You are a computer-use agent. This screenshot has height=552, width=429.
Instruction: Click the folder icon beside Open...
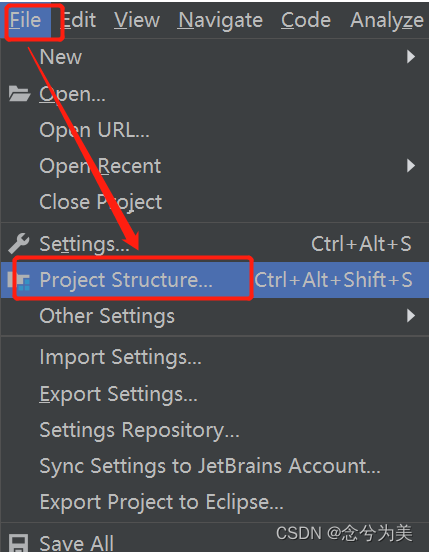click(19, 94)
